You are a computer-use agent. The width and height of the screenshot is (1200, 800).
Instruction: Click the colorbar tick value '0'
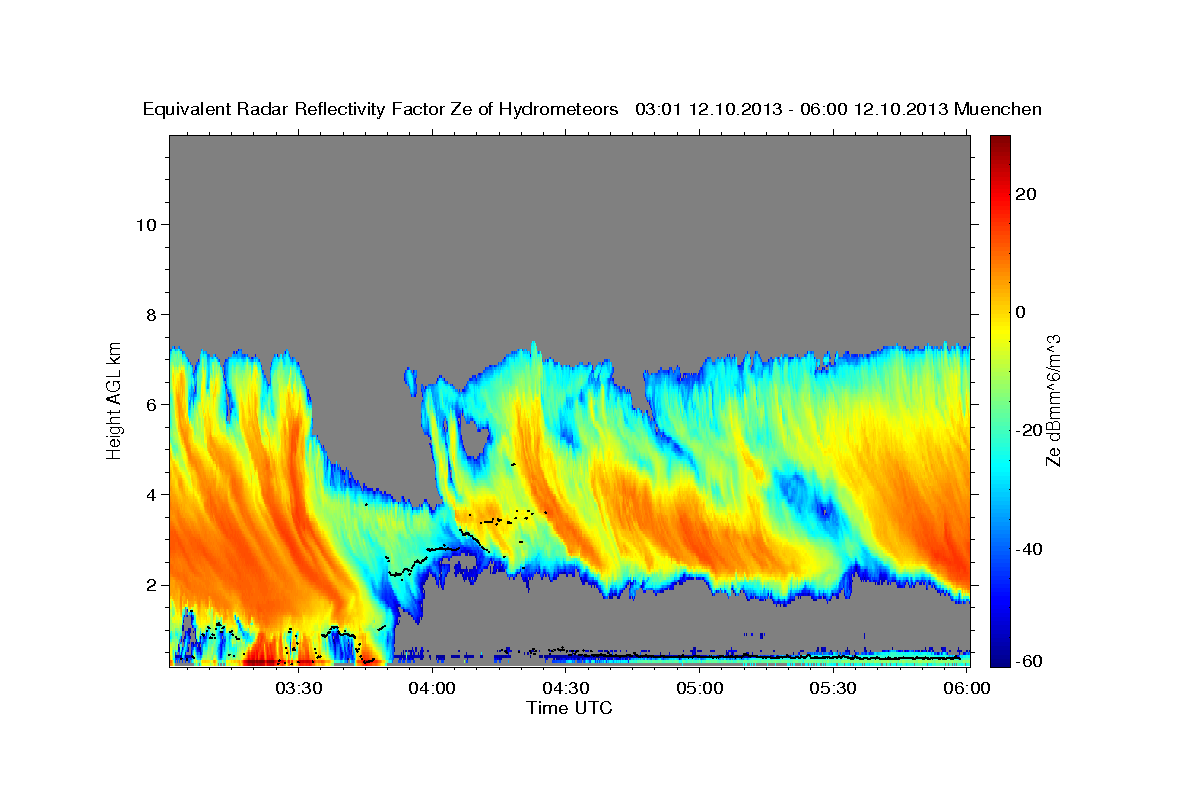click(x=1020, y=312)
